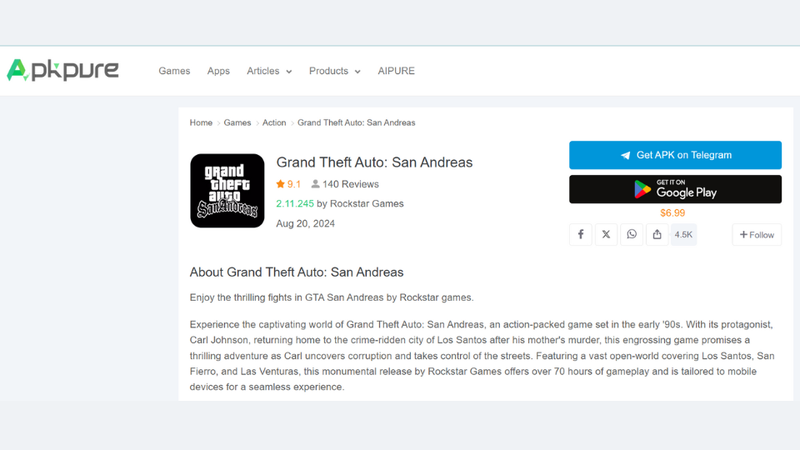Share on X (Twitter) icon

coord(606,235)
